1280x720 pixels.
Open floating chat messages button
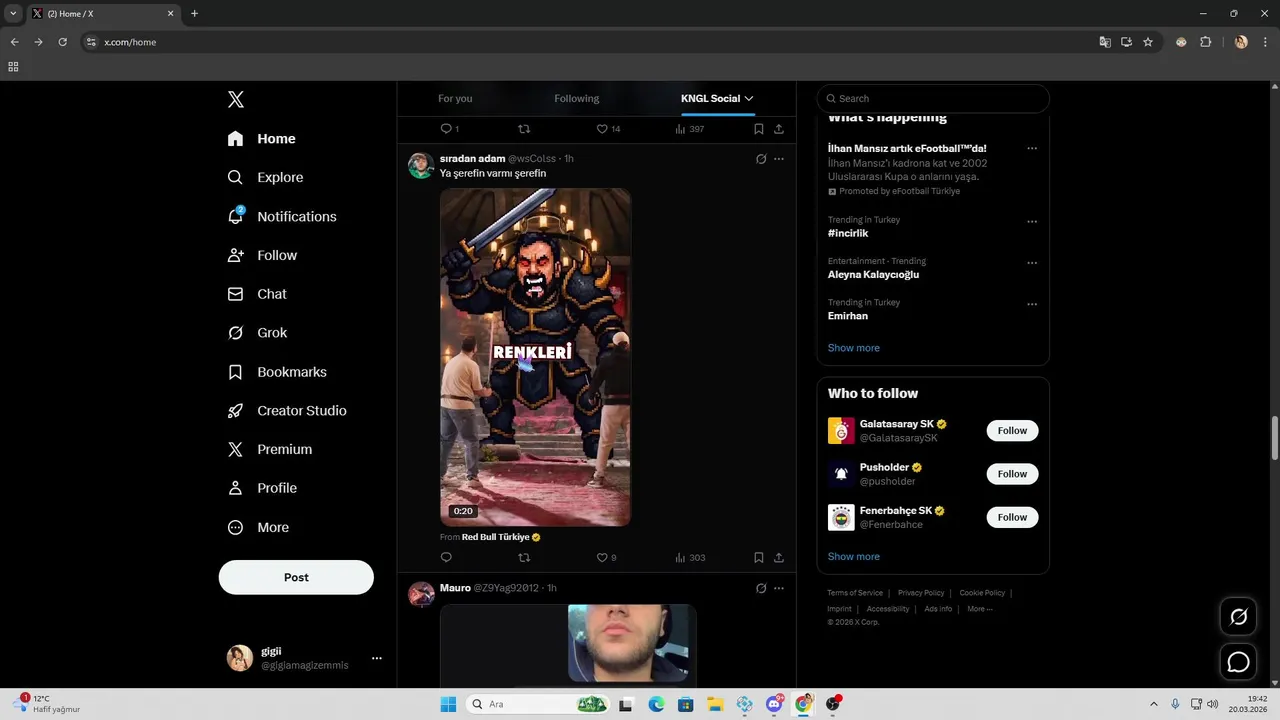click(x=1238, y=662)
